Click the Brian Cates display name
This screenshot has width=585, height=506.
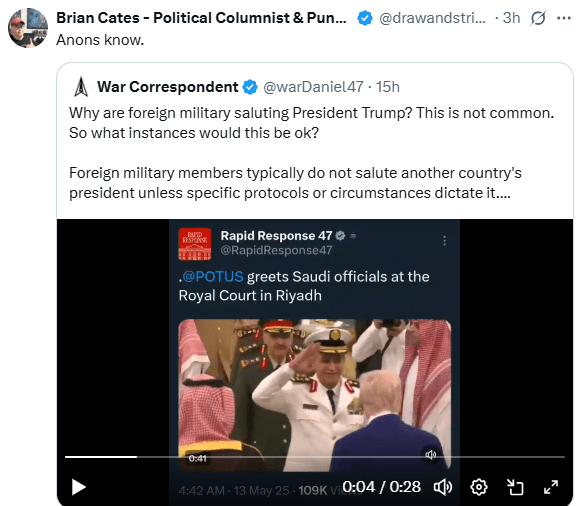[201, 18]
